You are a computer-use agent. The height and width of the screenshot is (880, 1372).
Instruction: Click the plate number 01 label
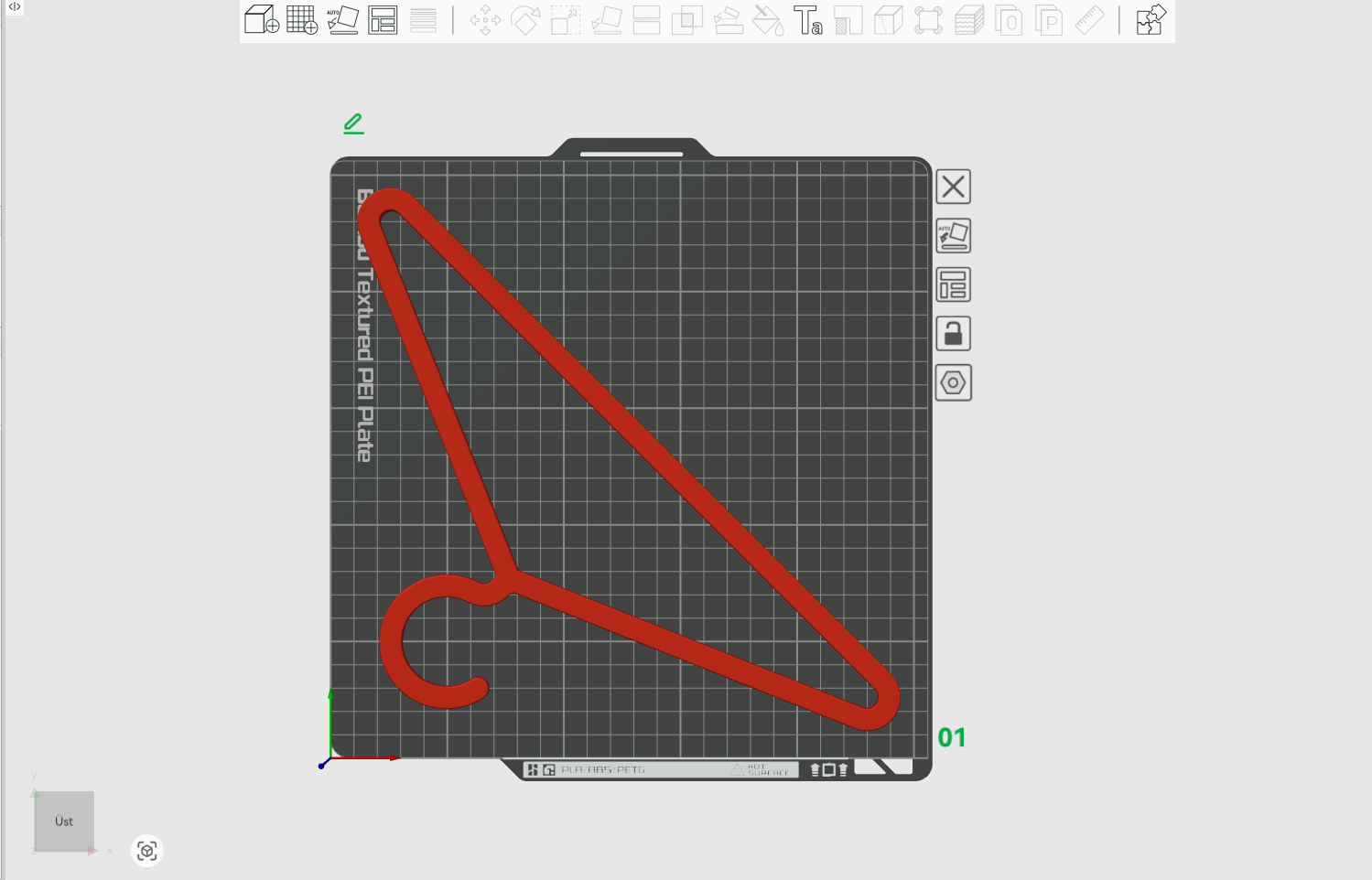pos(952,737)
